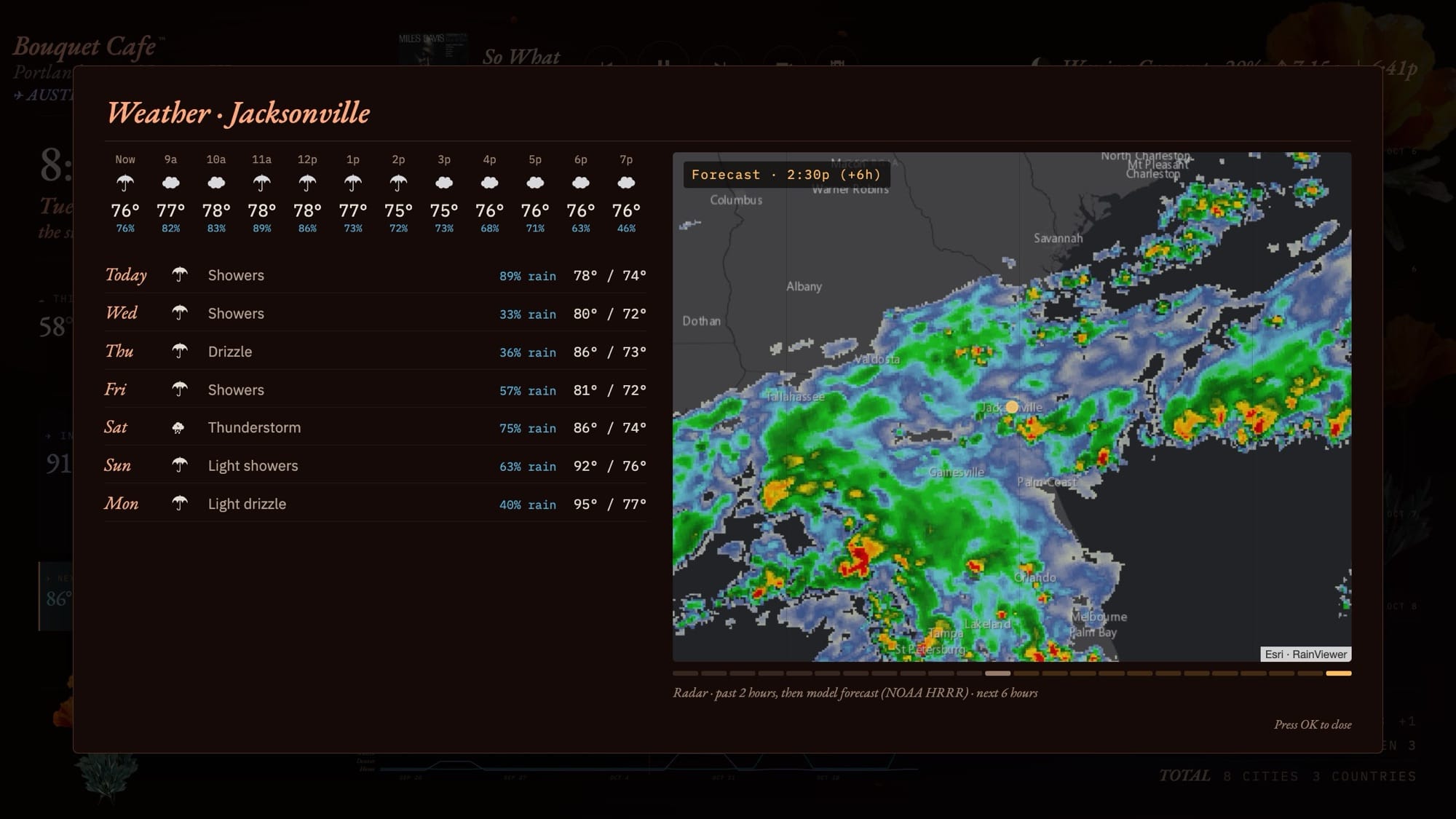Click the cloud icon for 6p
This screenshot has height=819, width=1456.
click(580, 183)
